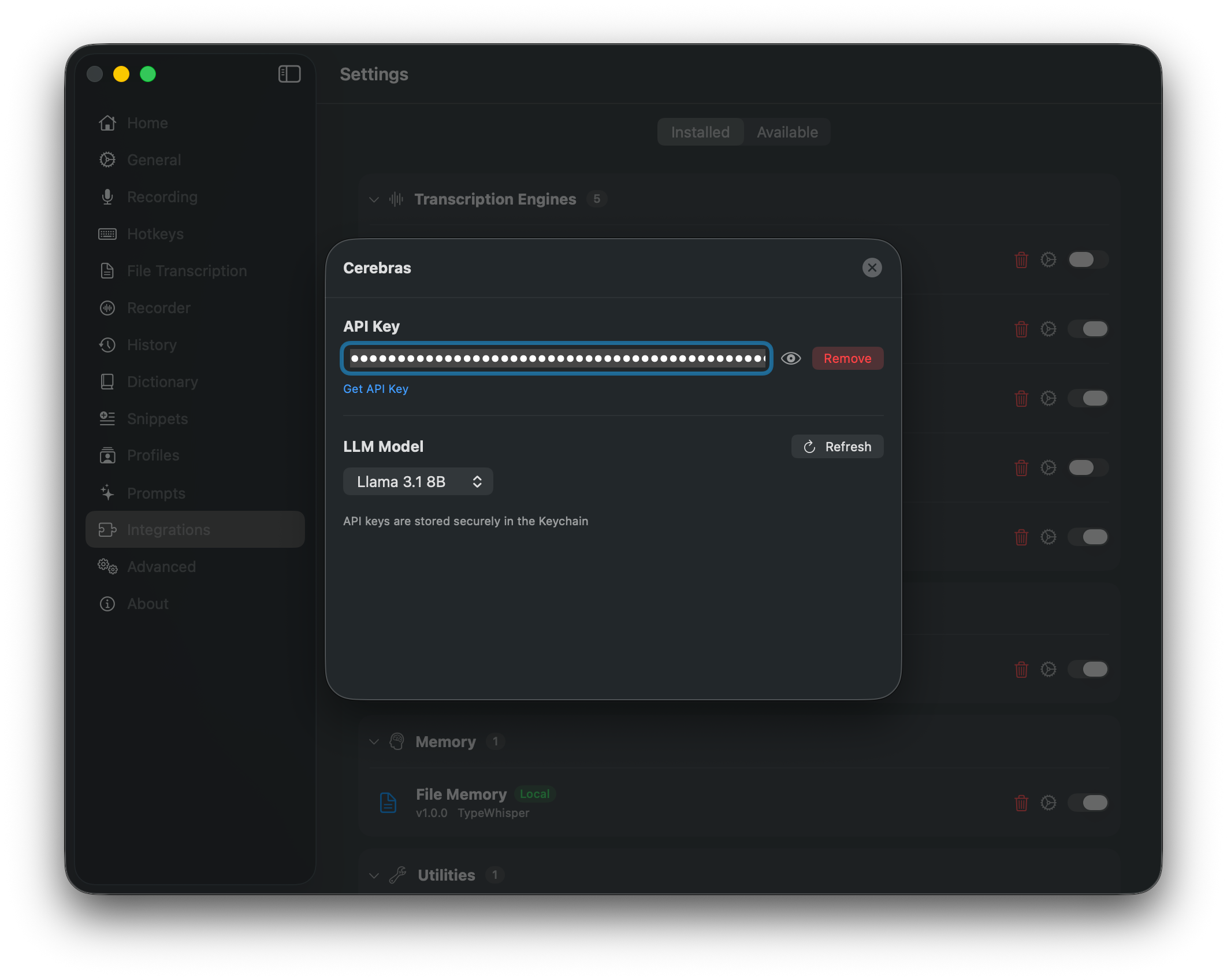1227x980 pixels.
Task: Select the Installed tab
Action: 700,132
